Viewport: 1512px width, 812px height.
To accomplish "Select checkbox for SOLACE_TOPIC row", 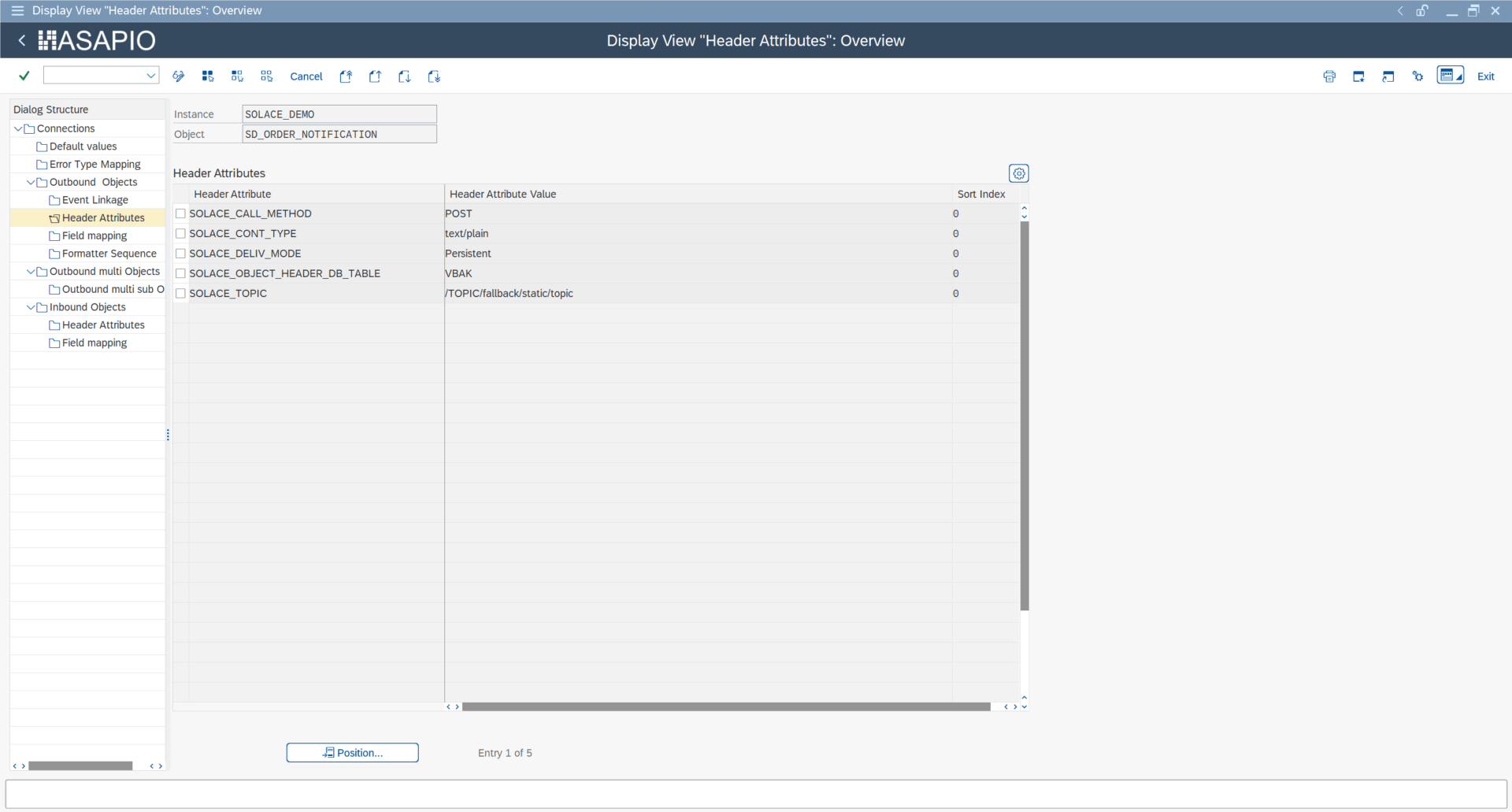I will [180, 293].
